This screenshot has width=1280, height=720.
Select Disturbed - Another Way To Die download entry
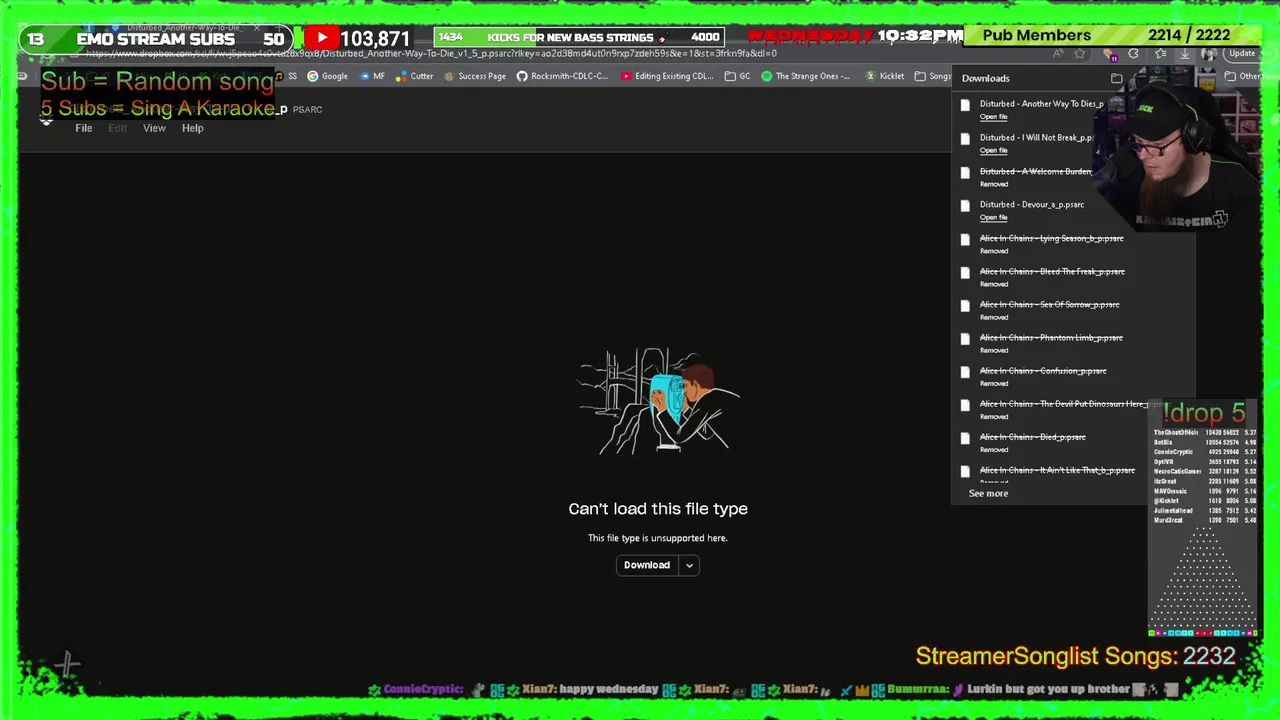point(1041,104)
